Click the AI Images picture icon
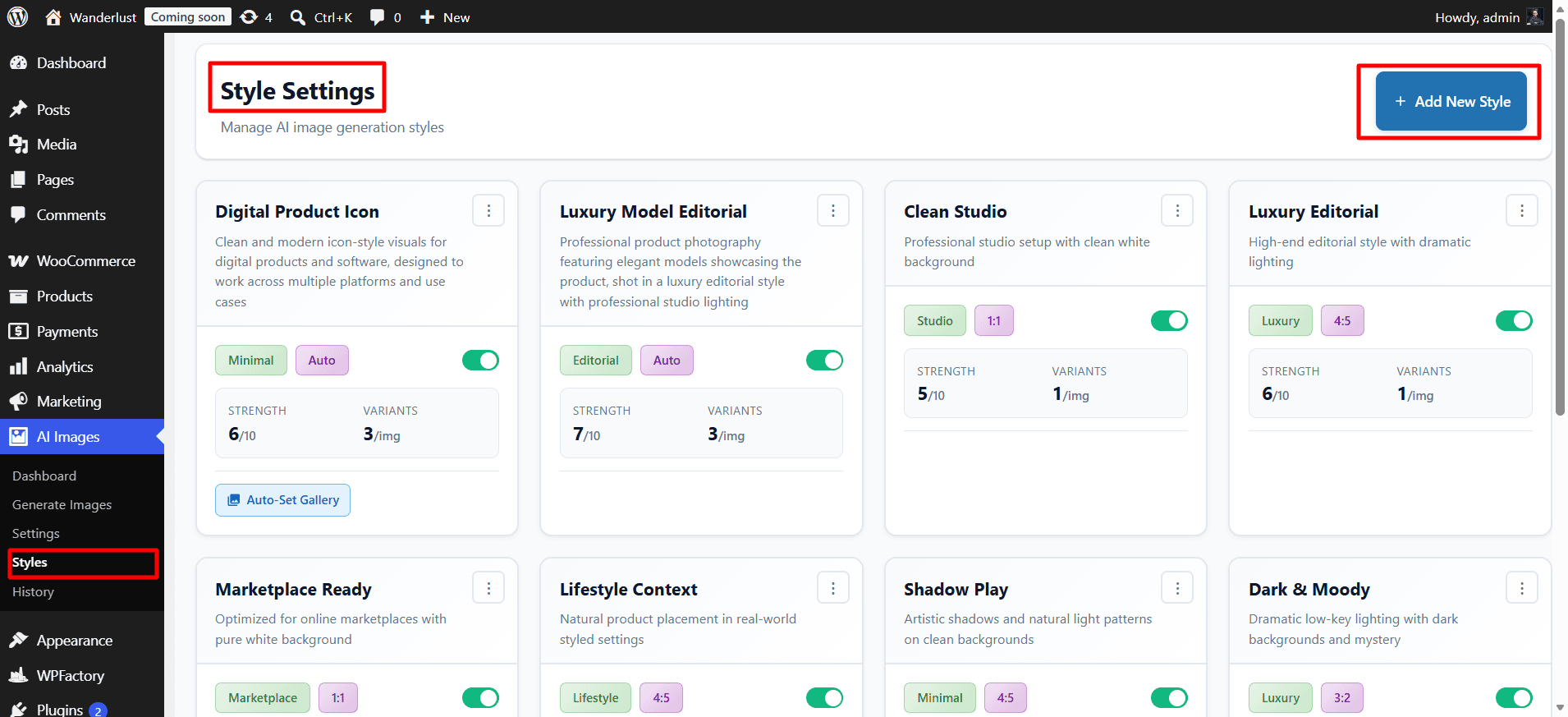The width and height of the screenshot is (1568, 717). [x=18, y=437]
